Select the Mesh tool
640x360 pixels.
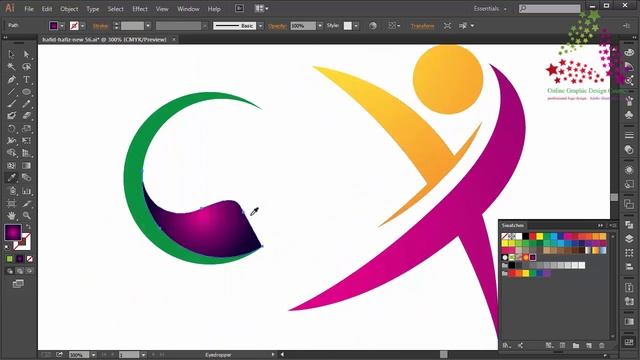click(11, 166)
